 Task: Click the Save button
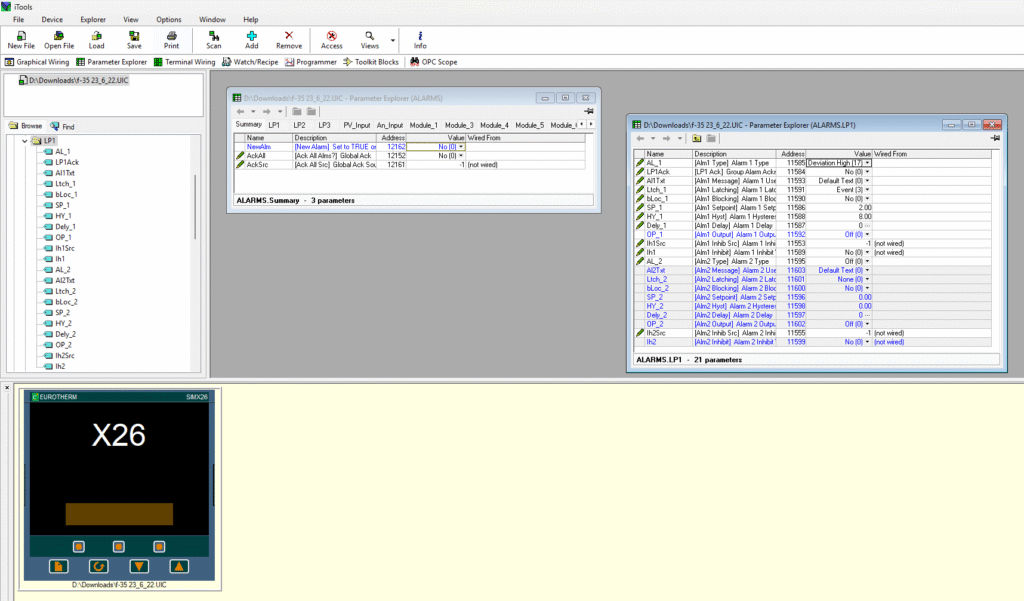point(134,39)
